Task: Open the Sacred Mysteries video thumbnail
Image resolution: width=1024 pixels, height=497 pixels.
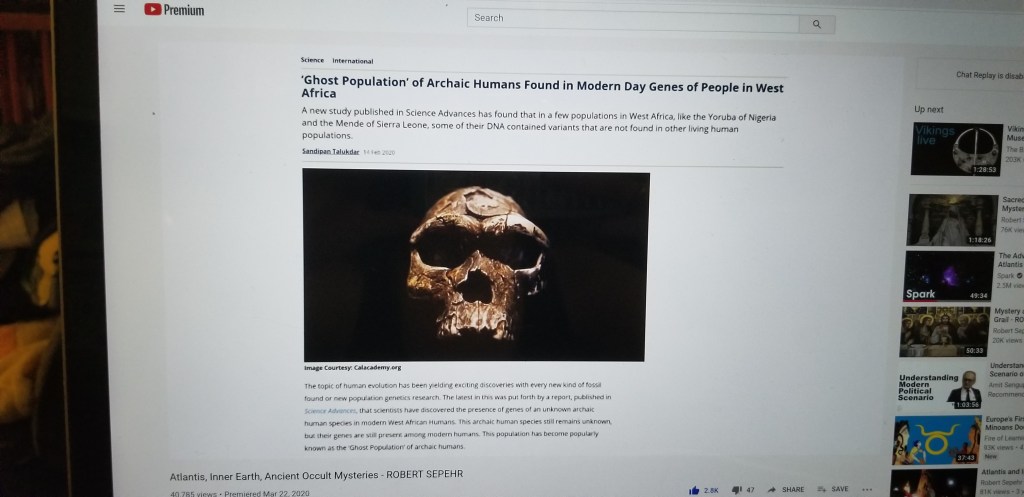Action: pos(952,220)
